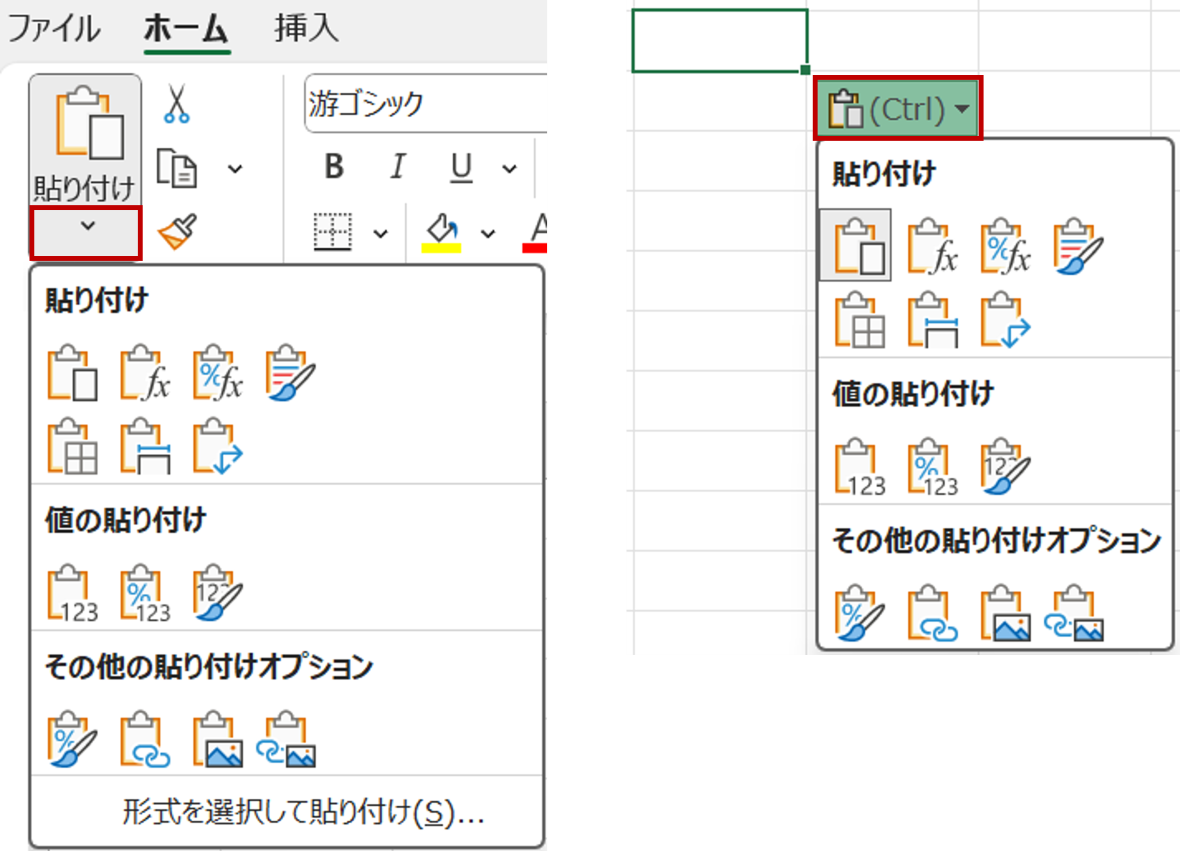Apply the red font color button
The width and height of the screenshot is (1180, 851).
coord(535,232)
